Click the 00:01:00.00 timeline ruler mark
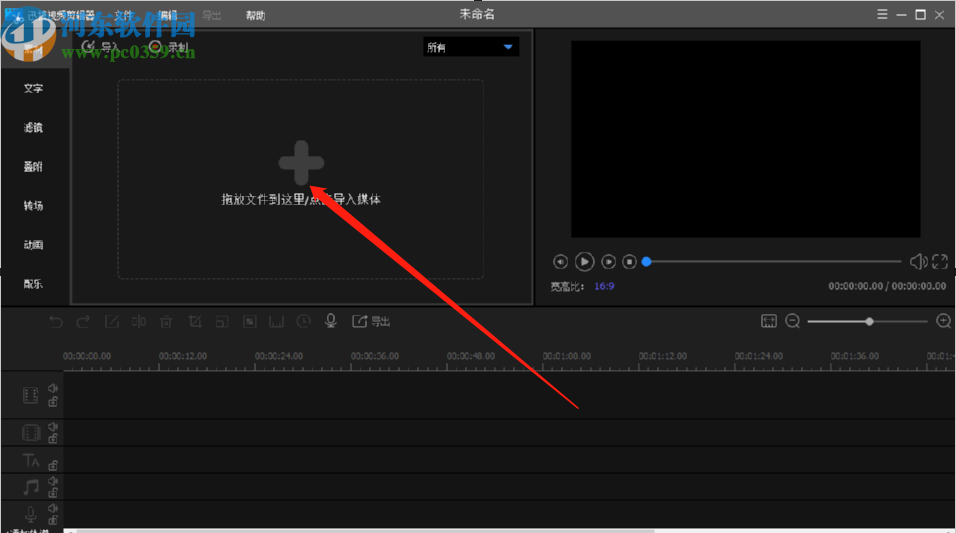 tap(566, 356)
